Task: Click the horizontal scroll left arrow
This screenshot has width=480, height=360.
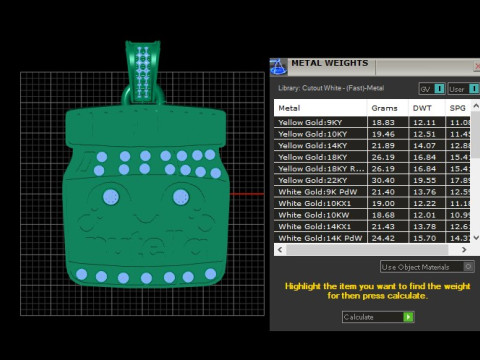Action: (280, 250)
